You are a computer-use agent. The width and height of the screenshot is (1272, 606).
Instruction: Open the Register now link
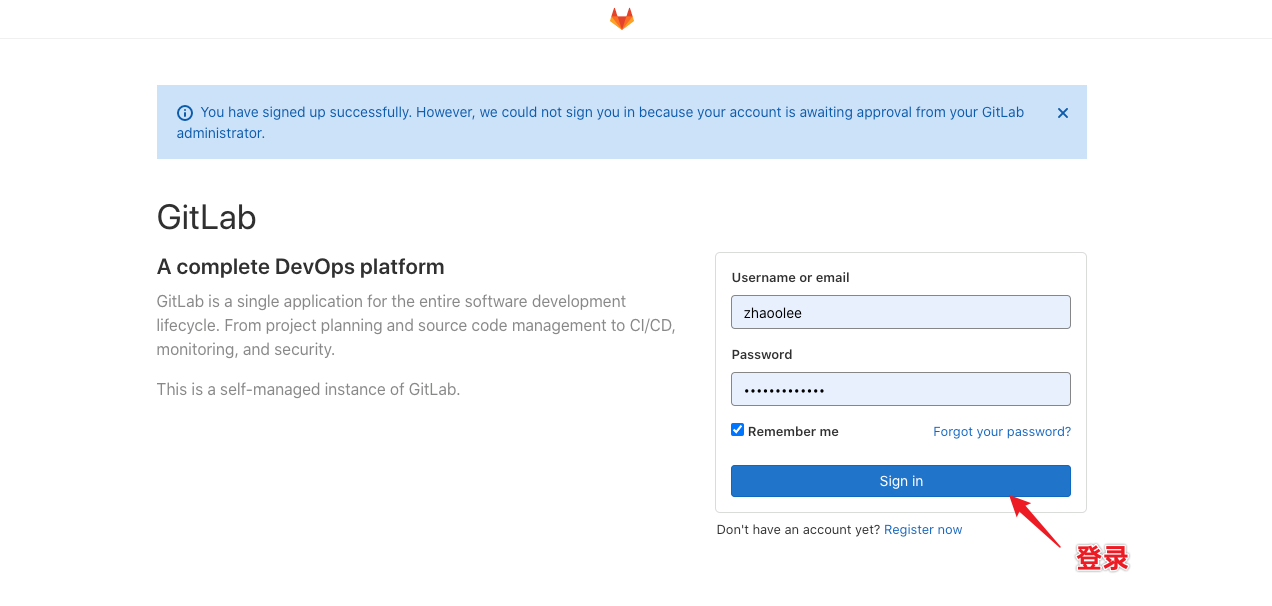point(923,530)
